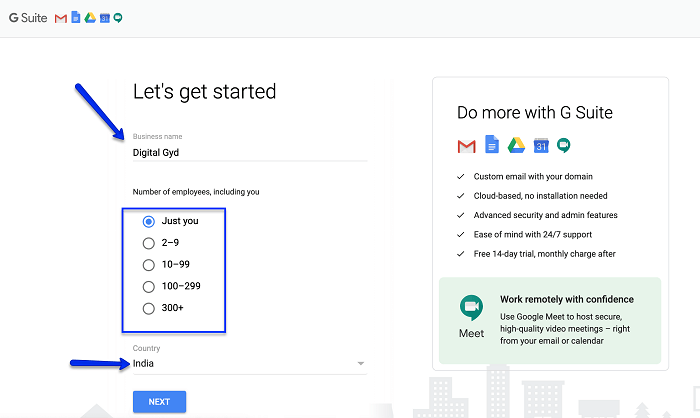Click the Gmail icon in G Suite card
This screenshot has height=418, width=700.
coord(467,146)
